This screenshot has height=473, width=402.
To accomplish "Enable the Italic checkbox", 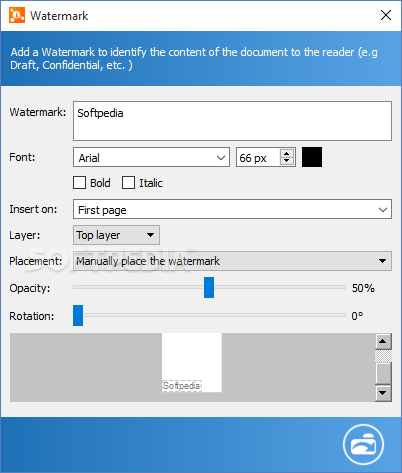I will coord(128,183).
